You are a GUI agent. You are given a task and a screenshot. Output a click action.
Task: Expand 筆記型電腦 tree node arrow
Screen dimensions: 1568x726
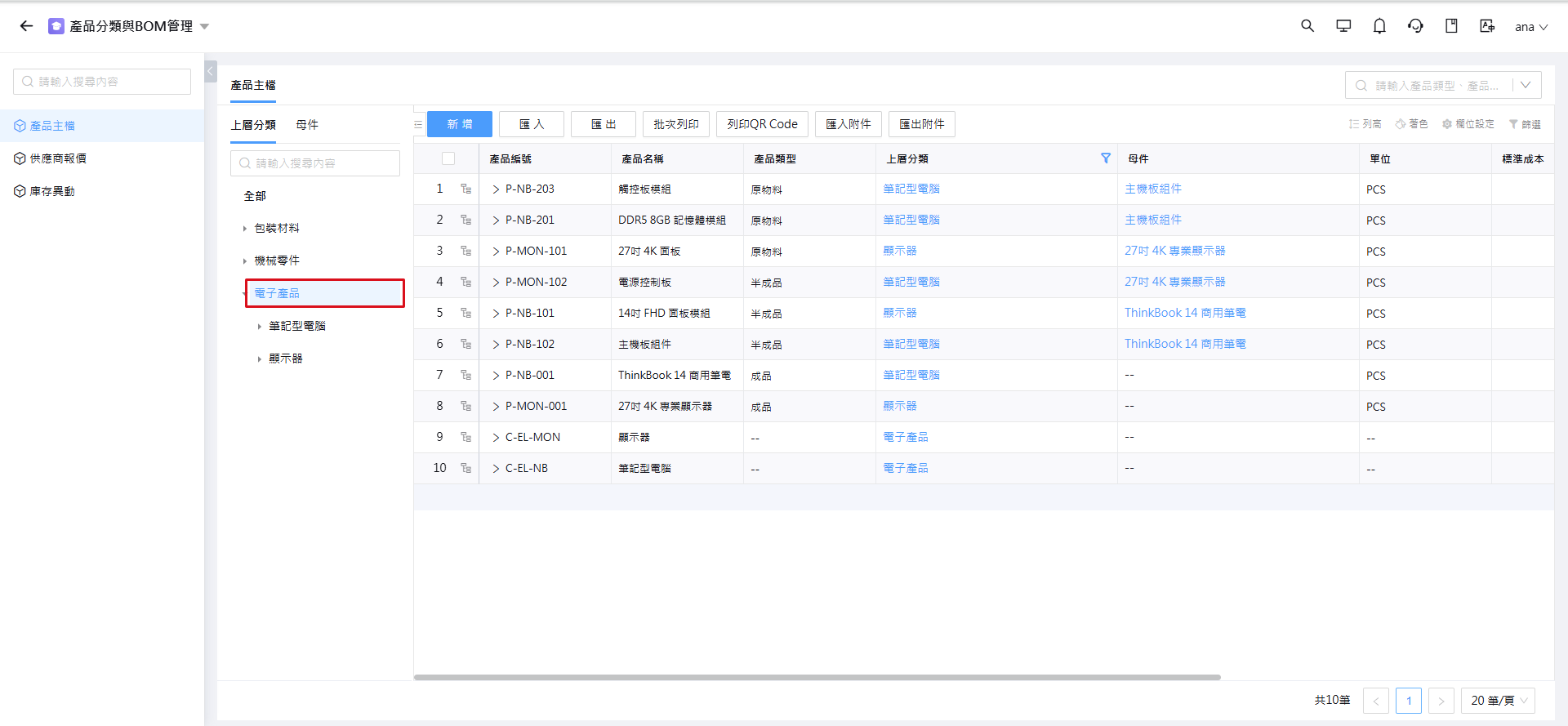pos(259,327)
